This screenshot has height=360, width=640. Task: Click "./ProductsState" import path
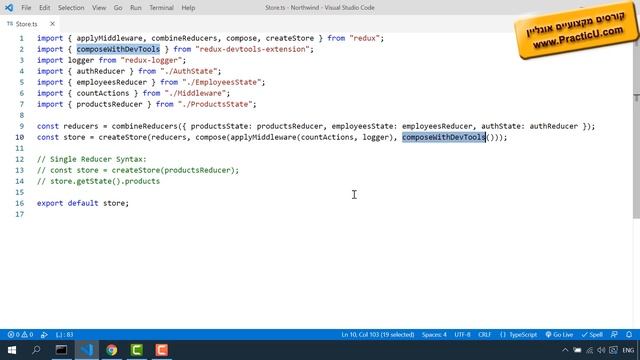pyautogui.click(x=217, y=104)
